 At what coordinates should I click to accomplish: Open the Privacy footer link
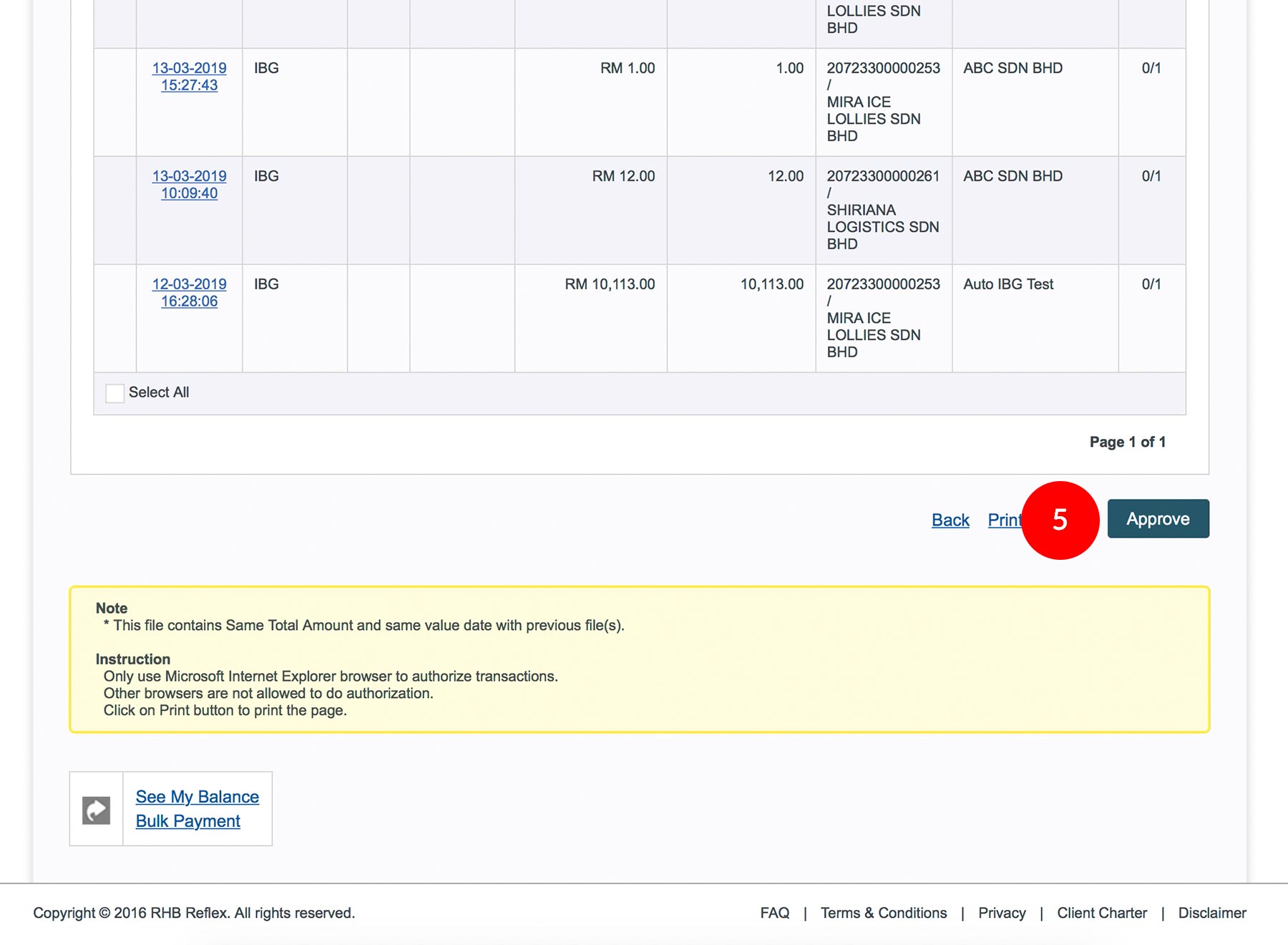click(x=1001, y=913)
